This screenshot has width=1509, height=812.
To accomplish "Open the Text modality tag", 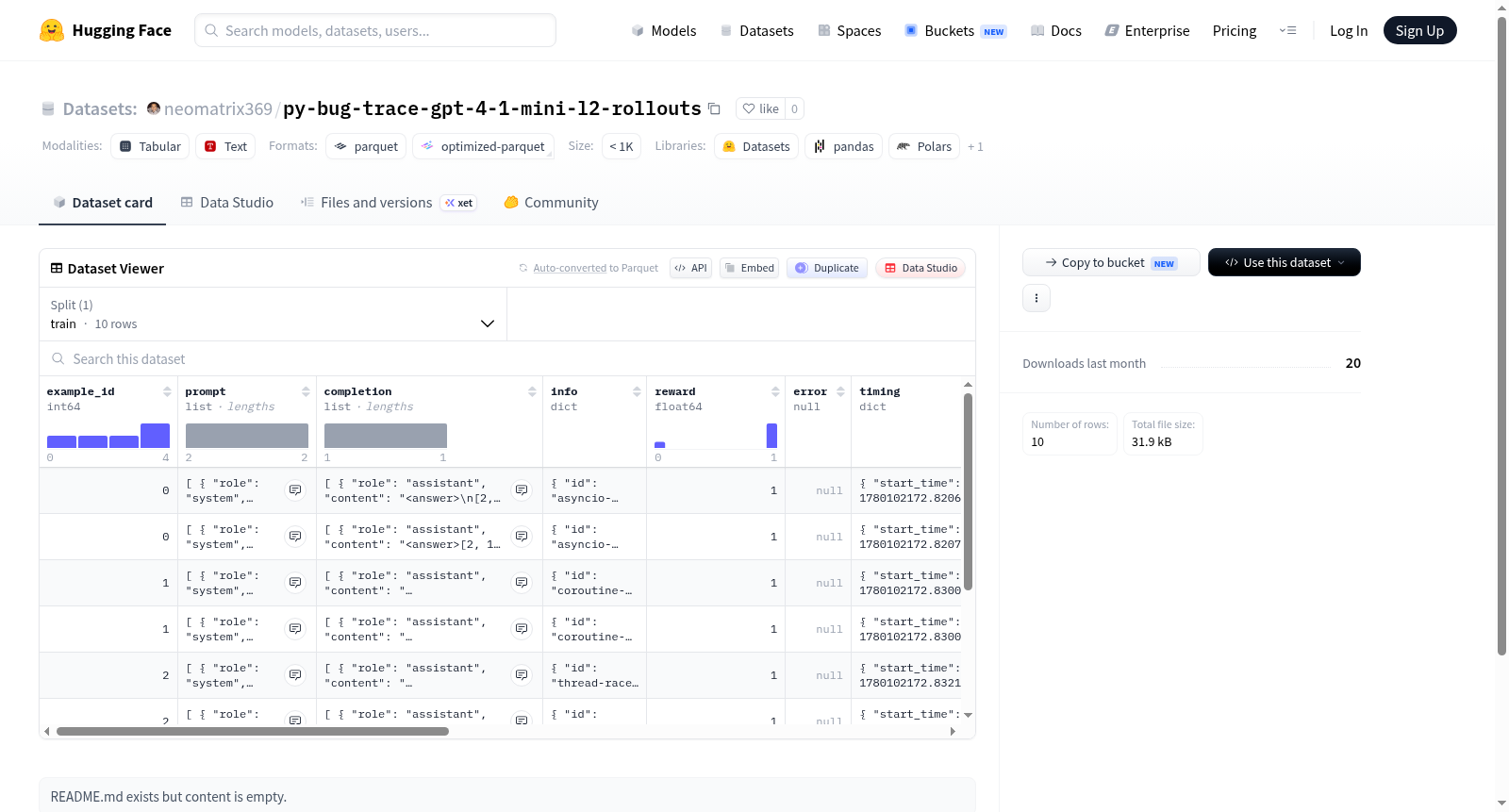I will [225, 146].
